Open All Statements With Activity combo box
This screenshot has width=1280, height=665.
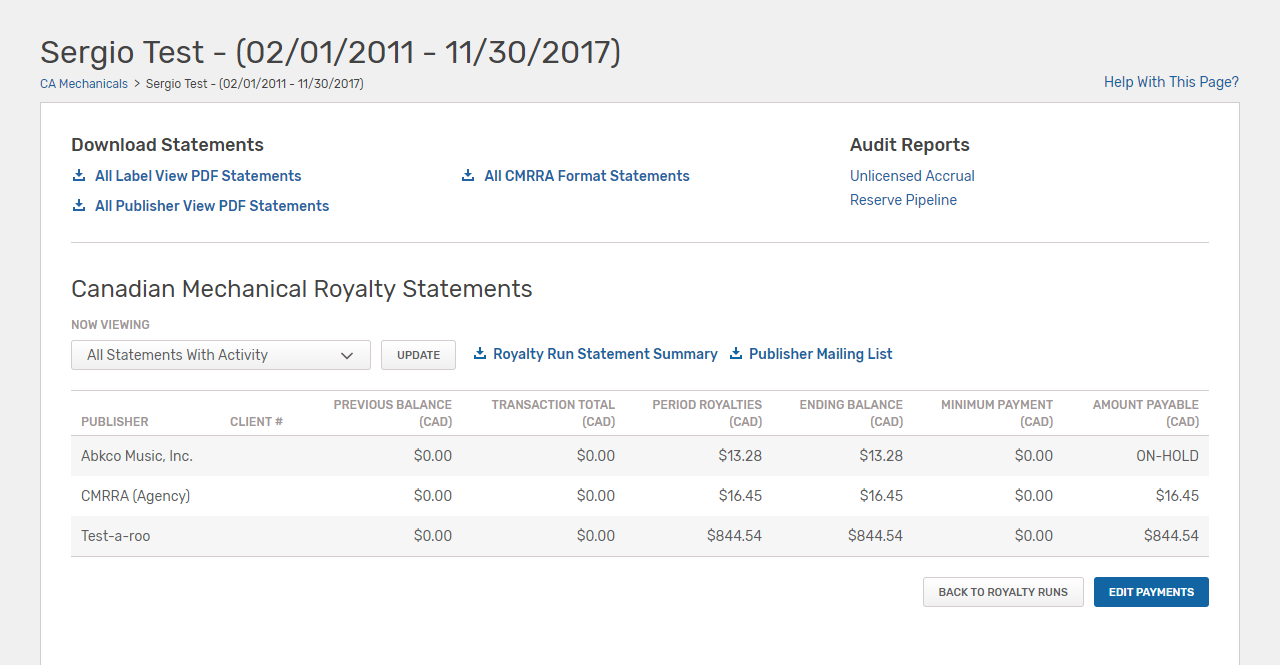point(221,355)
